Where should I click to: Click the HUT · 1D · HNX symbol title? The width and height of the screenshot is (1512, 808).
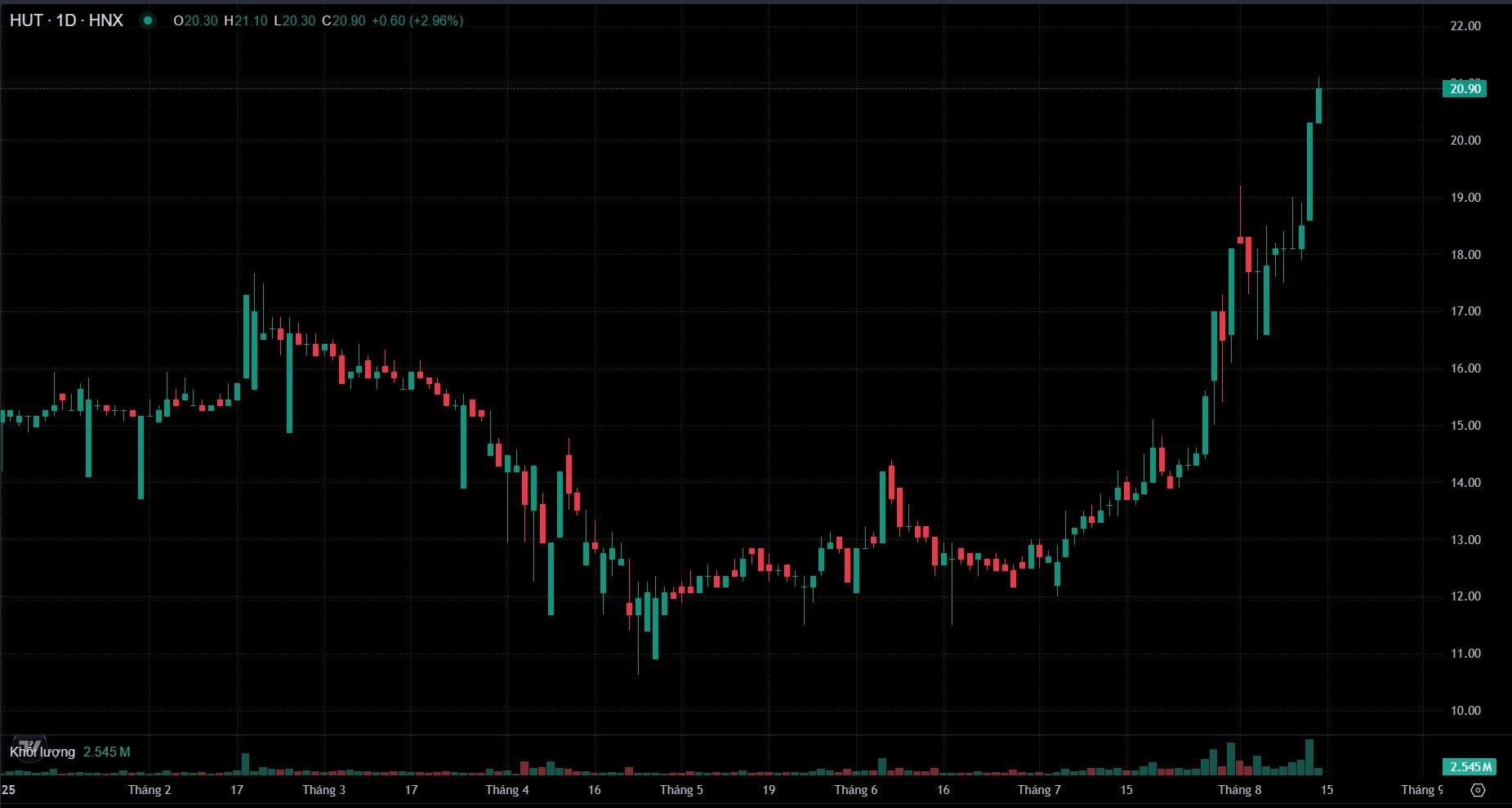click(66, 20)
